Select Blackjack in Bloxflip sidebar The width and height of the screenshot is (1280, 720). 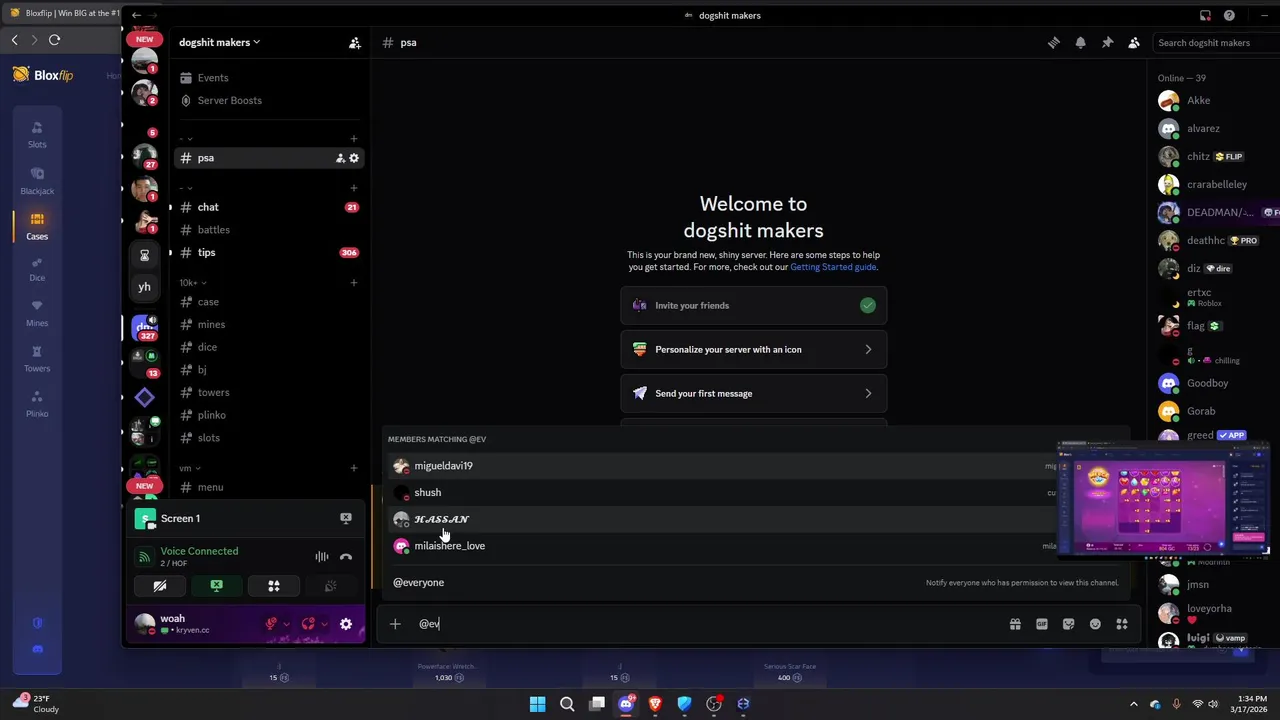37,181
